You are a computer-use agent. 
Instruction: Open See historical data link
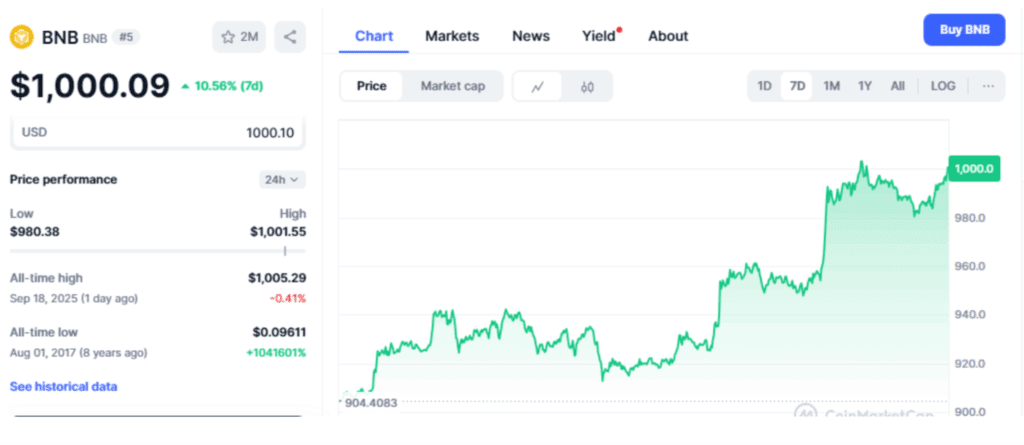(x=63, y=386)
